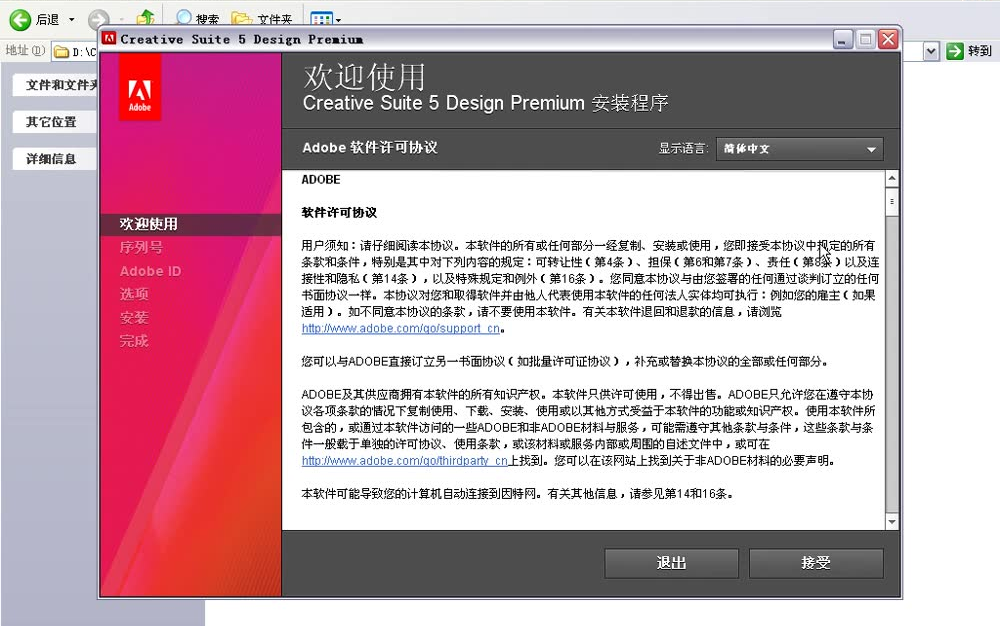Viewport: 1000px width, 626px height.
Task: Expand the 其它位置 panel
Action: point(53,121)
